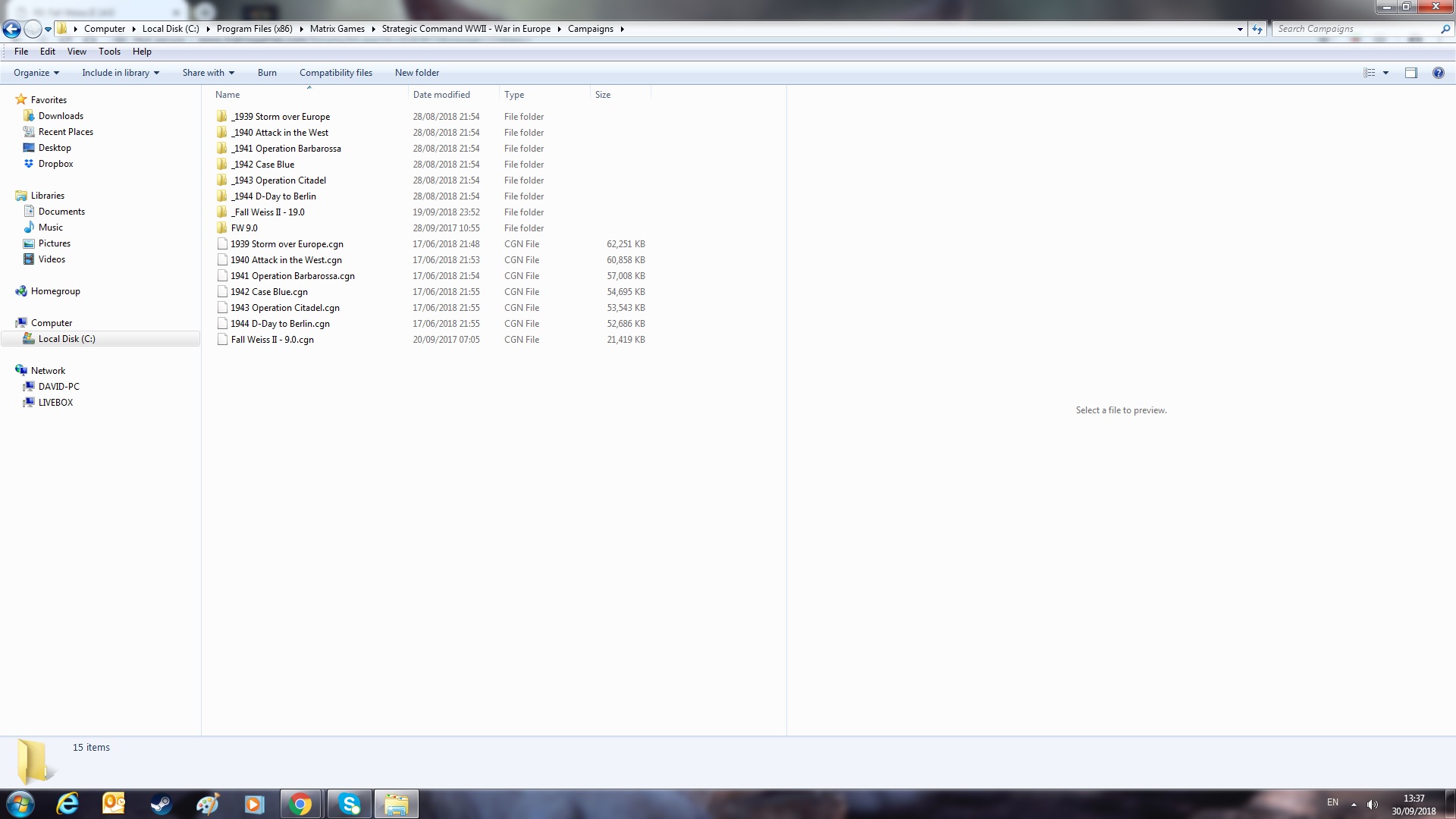Open Dropbox in Favorites sidebar
1456x819 pixels.
[x=55, y=164]
